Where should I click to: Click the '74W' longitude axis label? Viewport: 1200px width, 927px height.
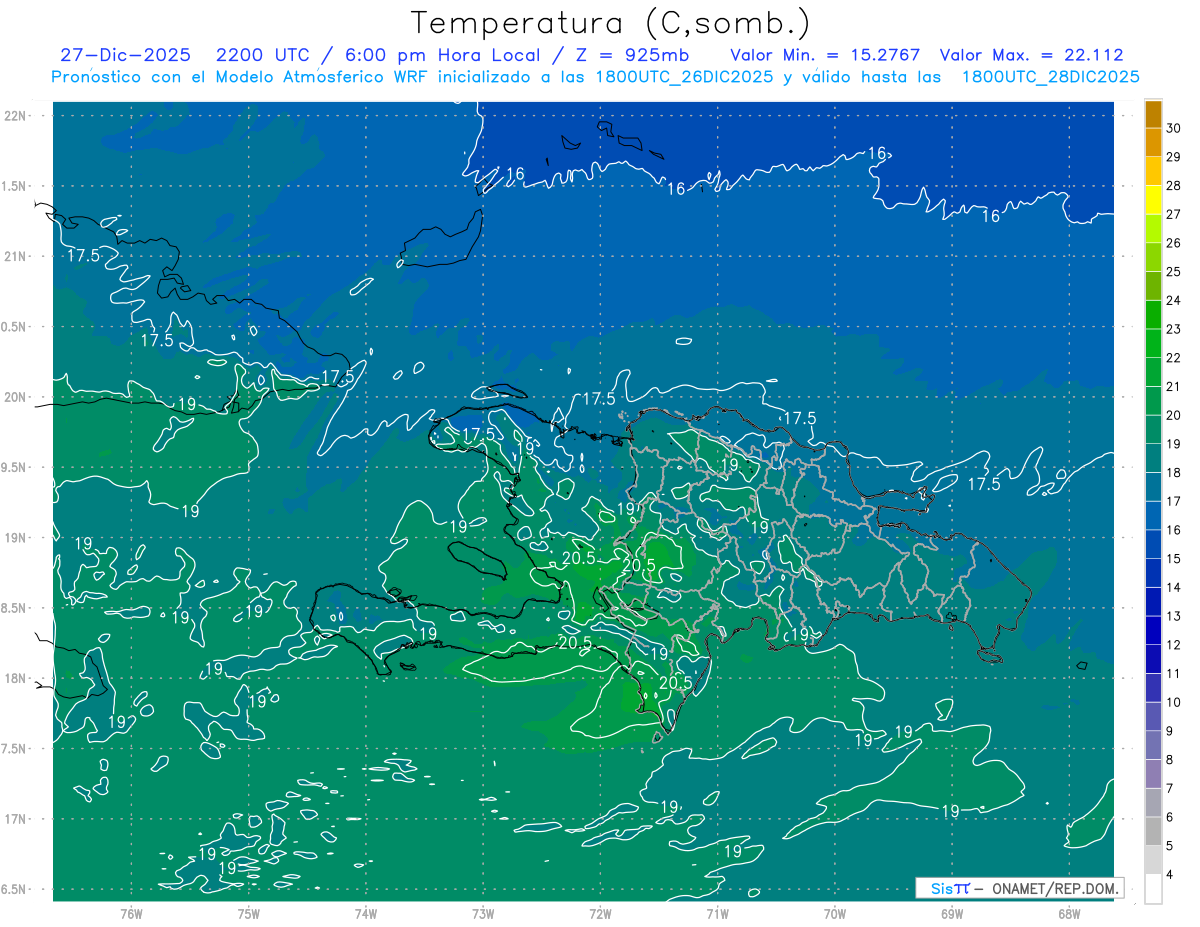[x=366, y=913]
